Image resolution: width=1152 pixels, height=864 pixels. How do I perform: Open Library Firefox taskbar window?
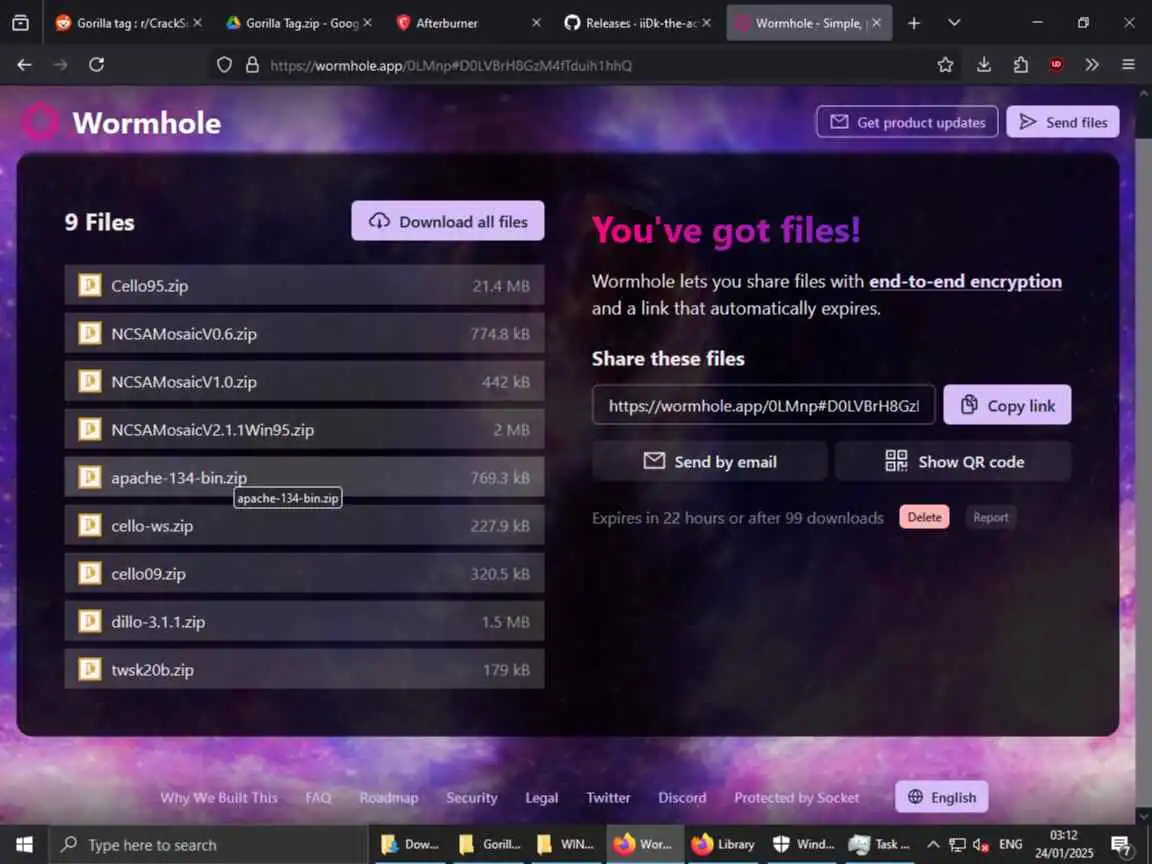tap(724, 845)
